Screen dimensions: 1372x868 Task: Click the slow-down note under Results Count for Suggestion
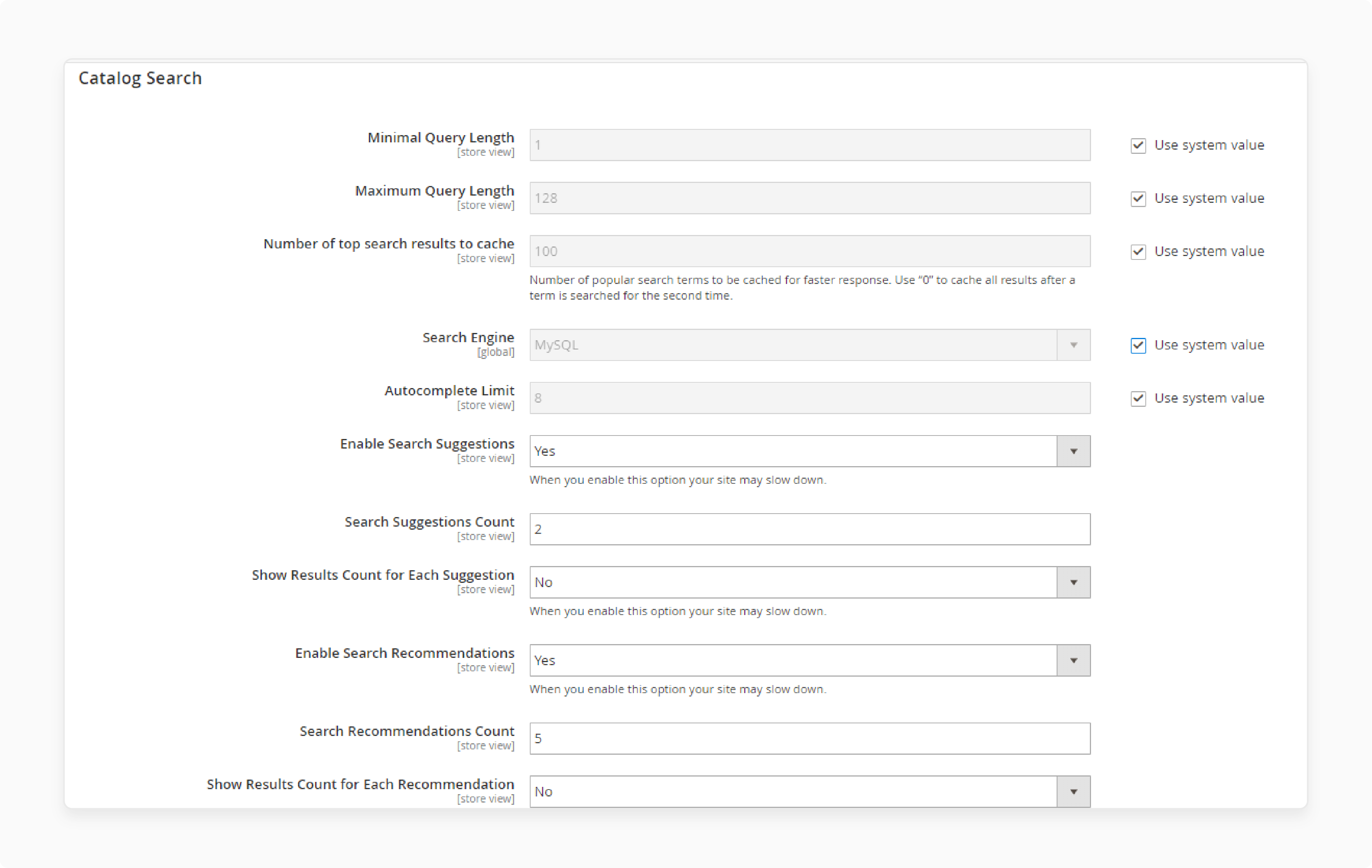click(x=678, y=610)
